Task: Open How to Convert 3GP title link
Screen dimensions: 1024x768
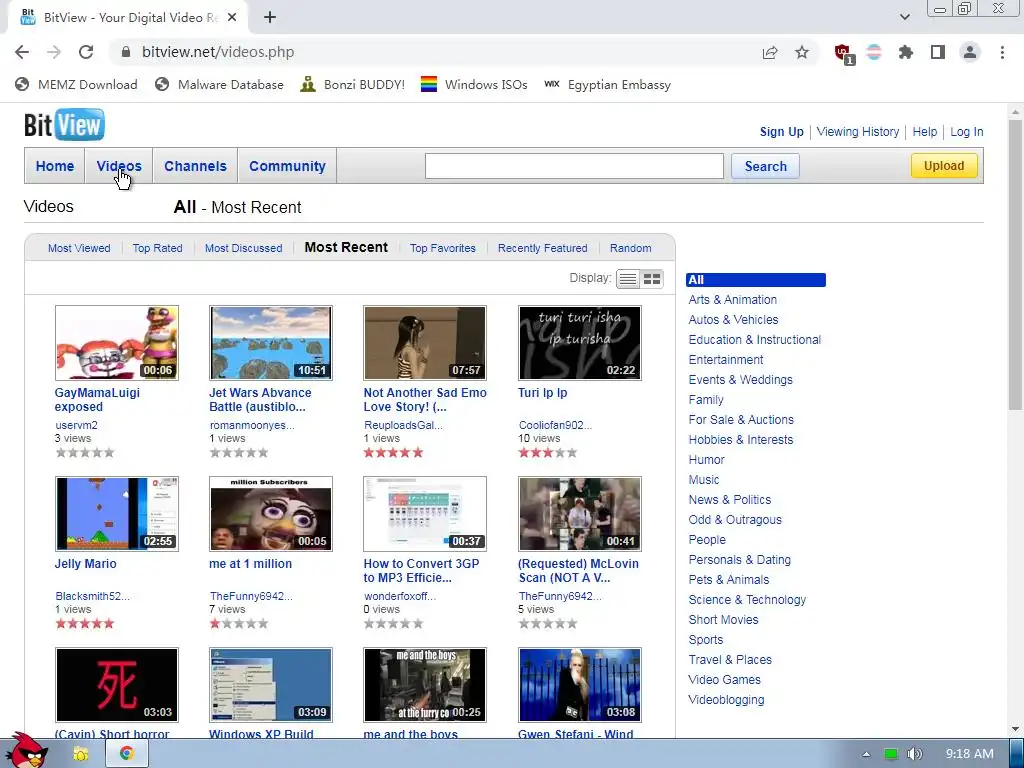Action: click(421, 571)
